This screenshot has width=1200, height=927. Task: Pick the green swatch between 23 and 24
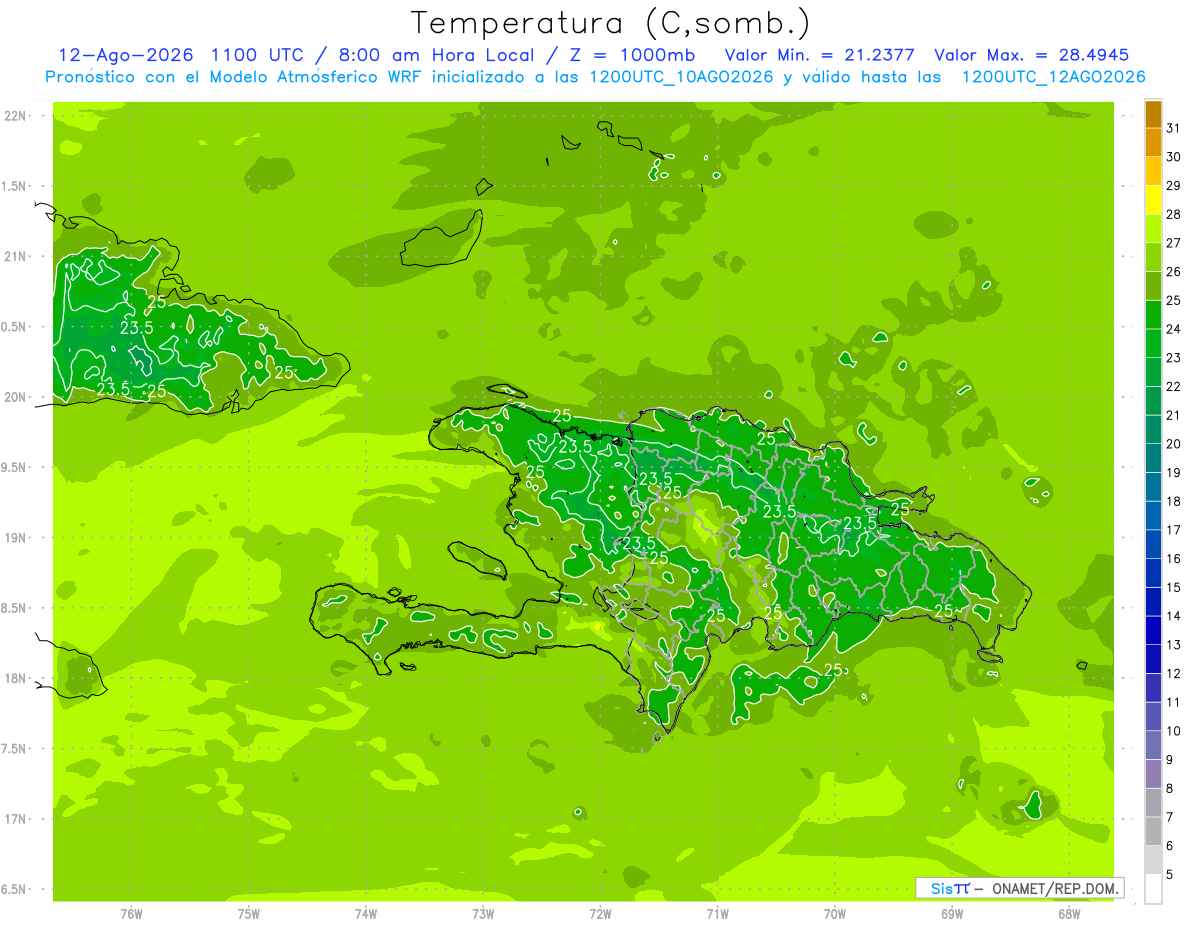1153,343
